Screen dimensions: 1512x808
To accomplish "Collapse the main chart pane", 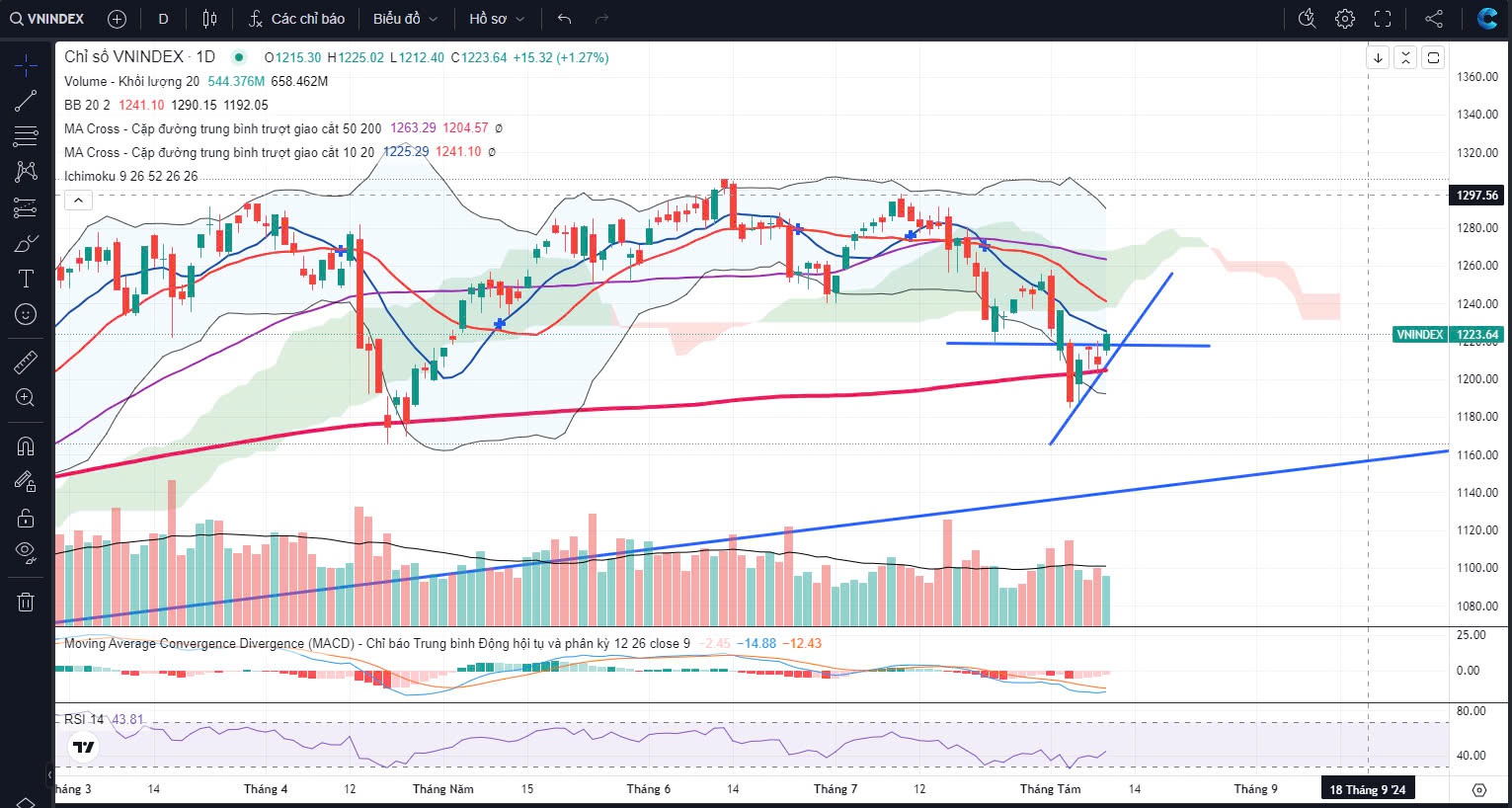I will (1405, 57).
